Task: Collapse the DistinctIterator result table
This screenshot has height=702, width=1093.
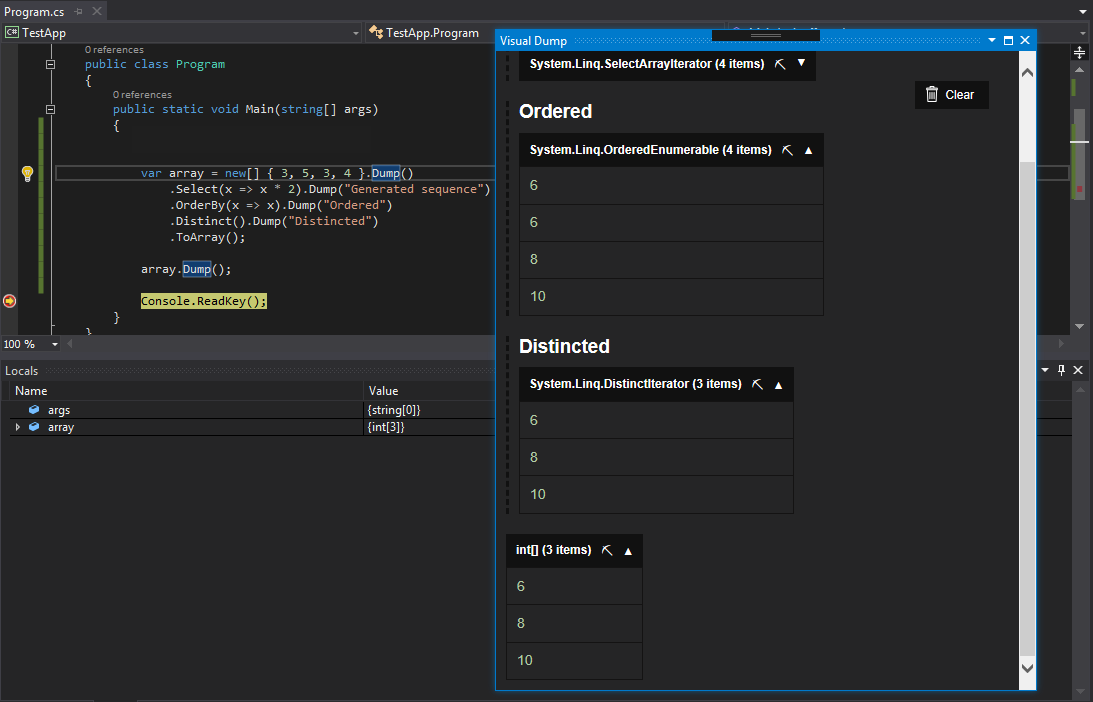Action: point(779,385)
